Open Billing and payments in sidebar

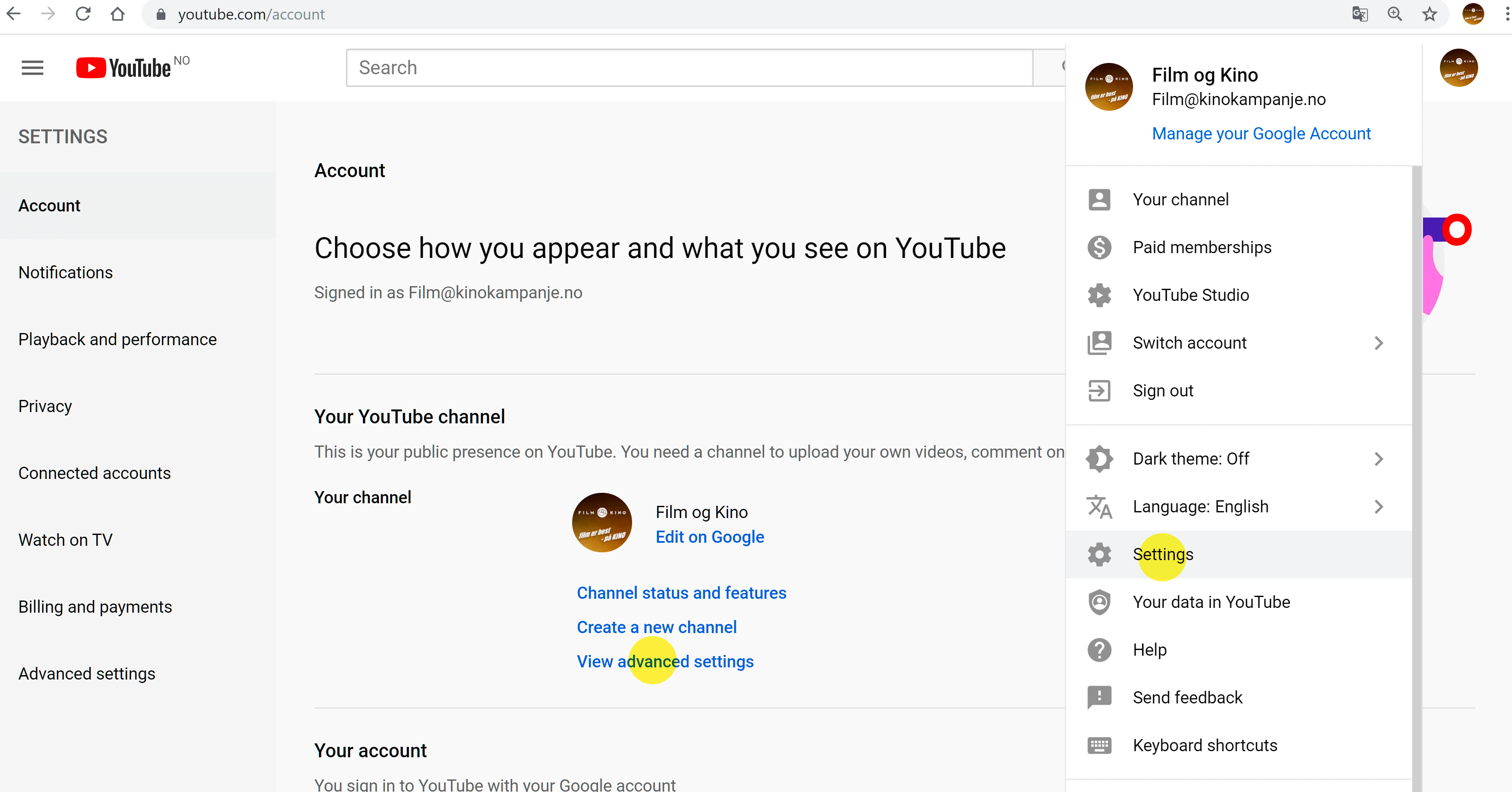(x=138, y=607)
